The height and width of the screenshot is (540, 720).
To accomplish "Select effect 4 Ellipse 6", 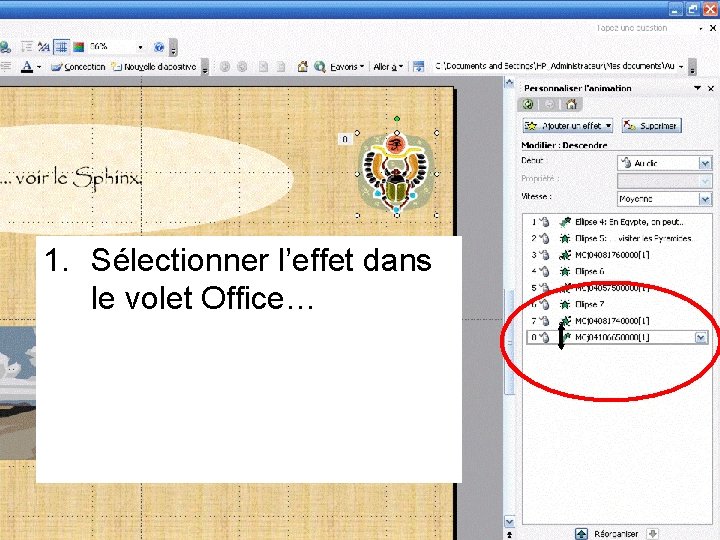I will 618,271.
